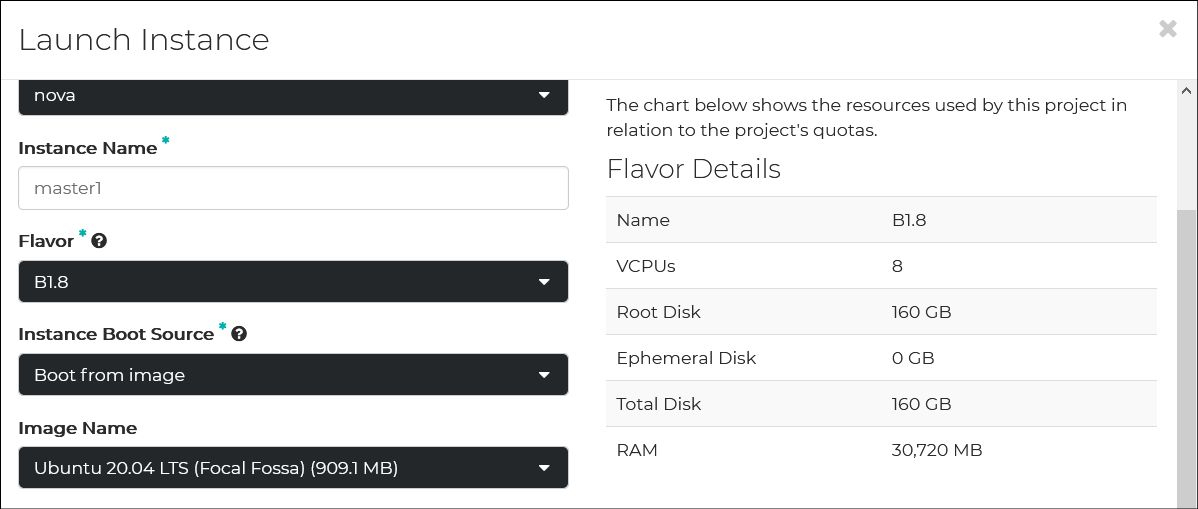The height and width of the screenshot is (509, 1198).
Task: Click the RAM value 30,720 MB
Action: (x=937, y=450)
